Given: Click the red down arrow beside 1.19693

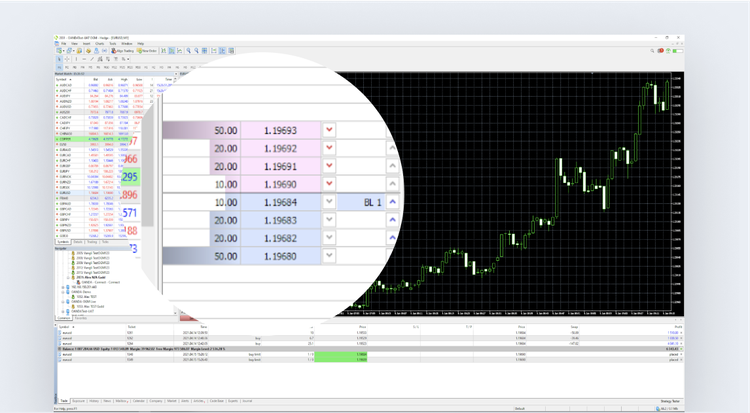Looking at the screenshot, I should pyautogui.click(x=329, y=130).
